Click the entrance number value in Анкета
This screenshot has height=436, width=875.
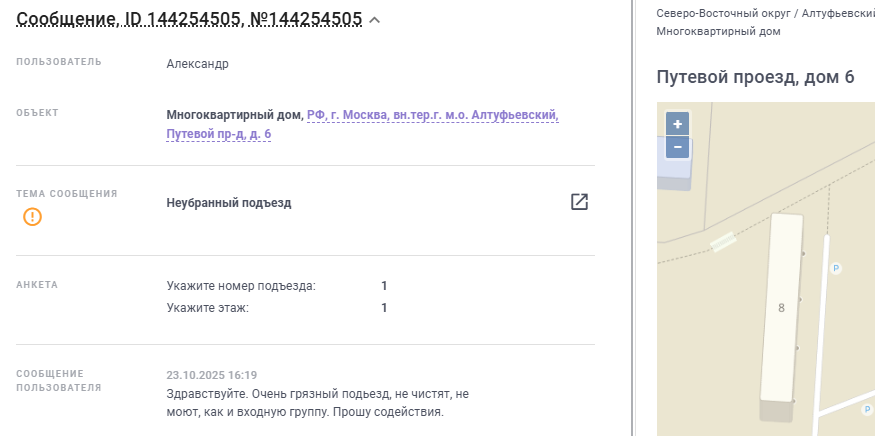383,286
